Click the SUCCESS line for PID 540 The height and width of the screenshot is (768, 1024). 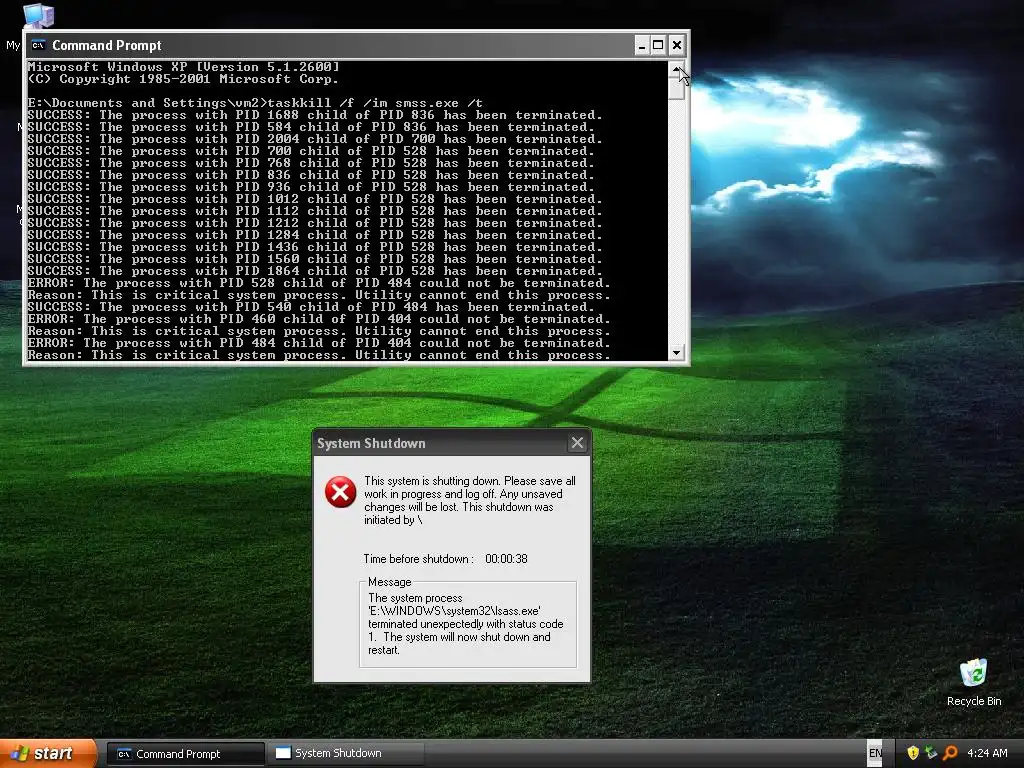[x=311, y=307]
